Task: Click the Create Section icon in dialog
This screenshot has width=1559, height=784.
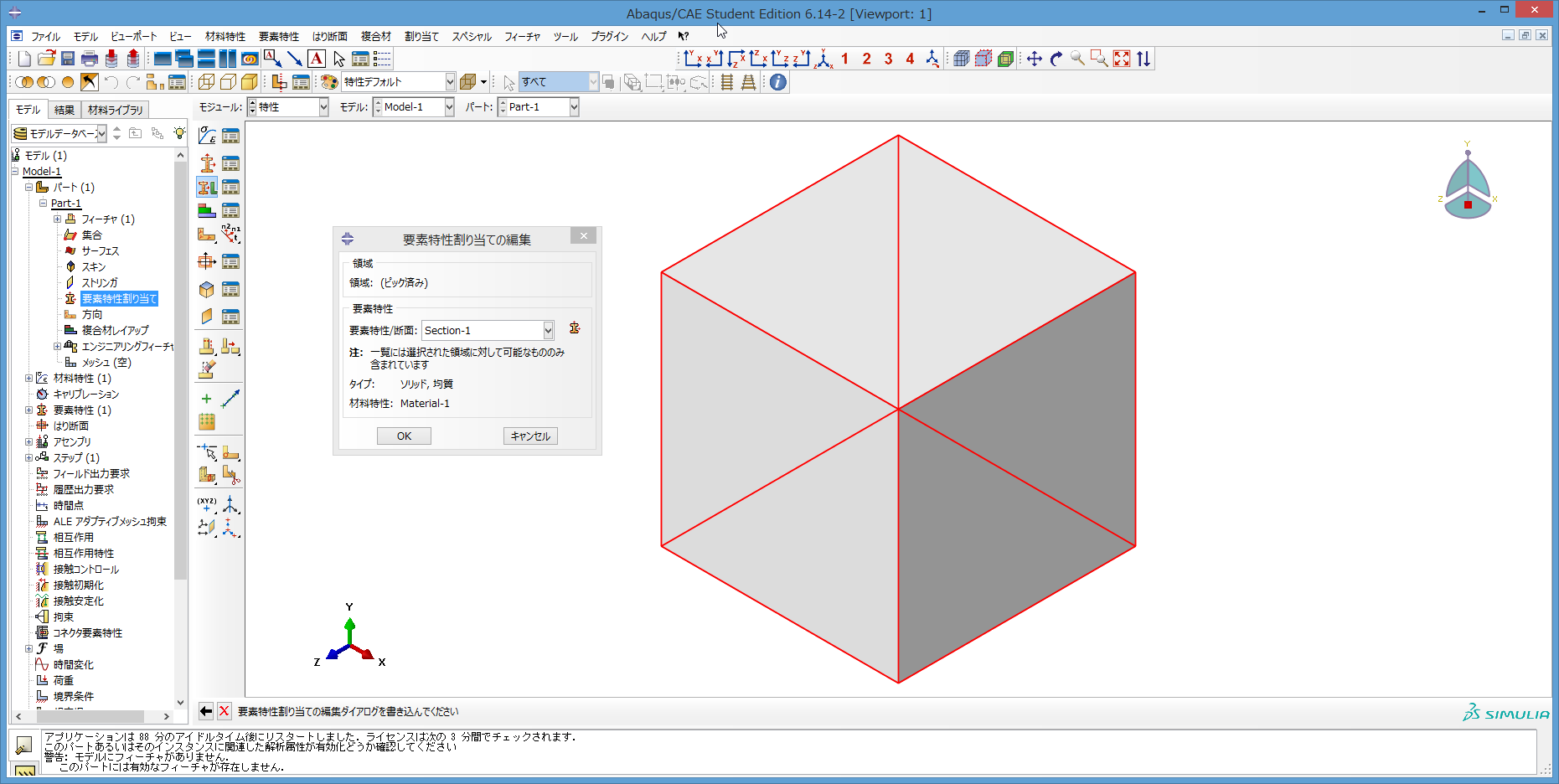Action: pyautogui.click(x=575, y=328)
